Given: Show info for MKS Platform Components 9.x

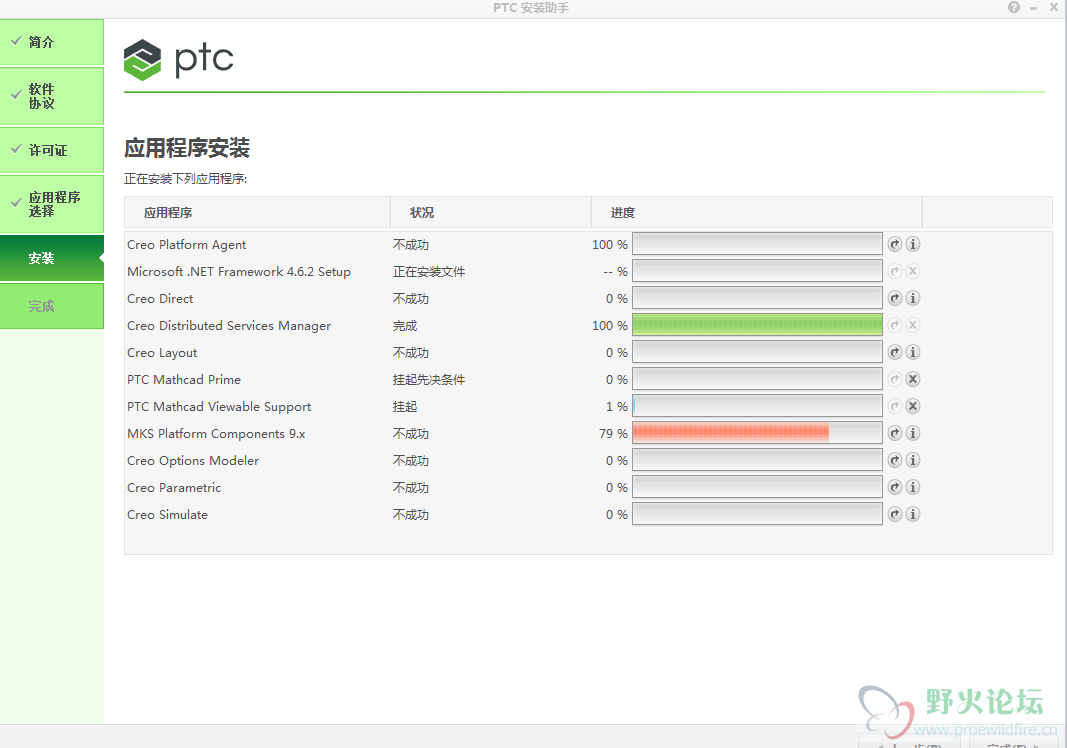Looking at the screenshot, I should point(913,433).
